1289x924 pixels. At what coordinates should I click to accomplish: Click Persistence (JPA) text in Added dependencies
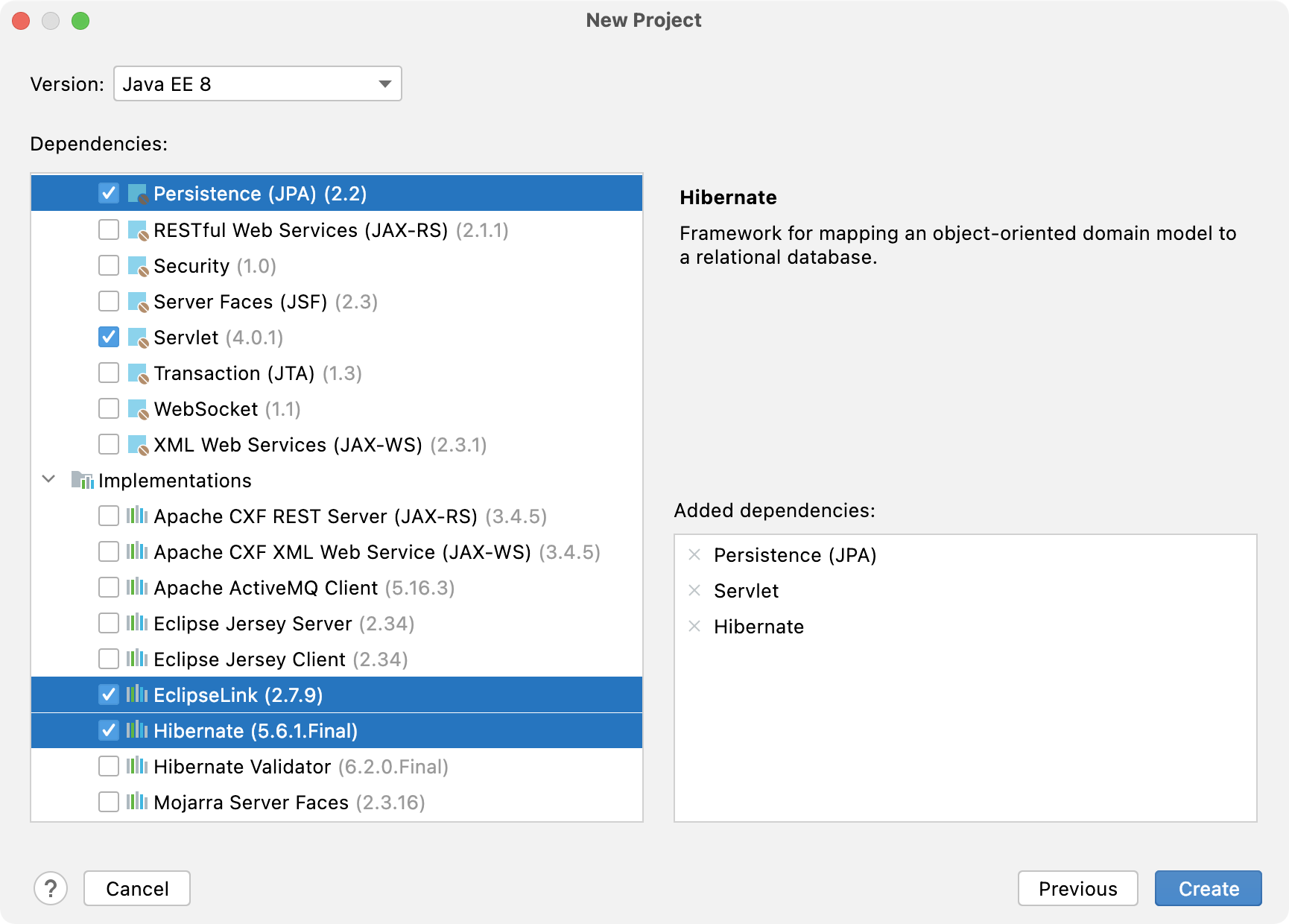(x=795, y=555)
